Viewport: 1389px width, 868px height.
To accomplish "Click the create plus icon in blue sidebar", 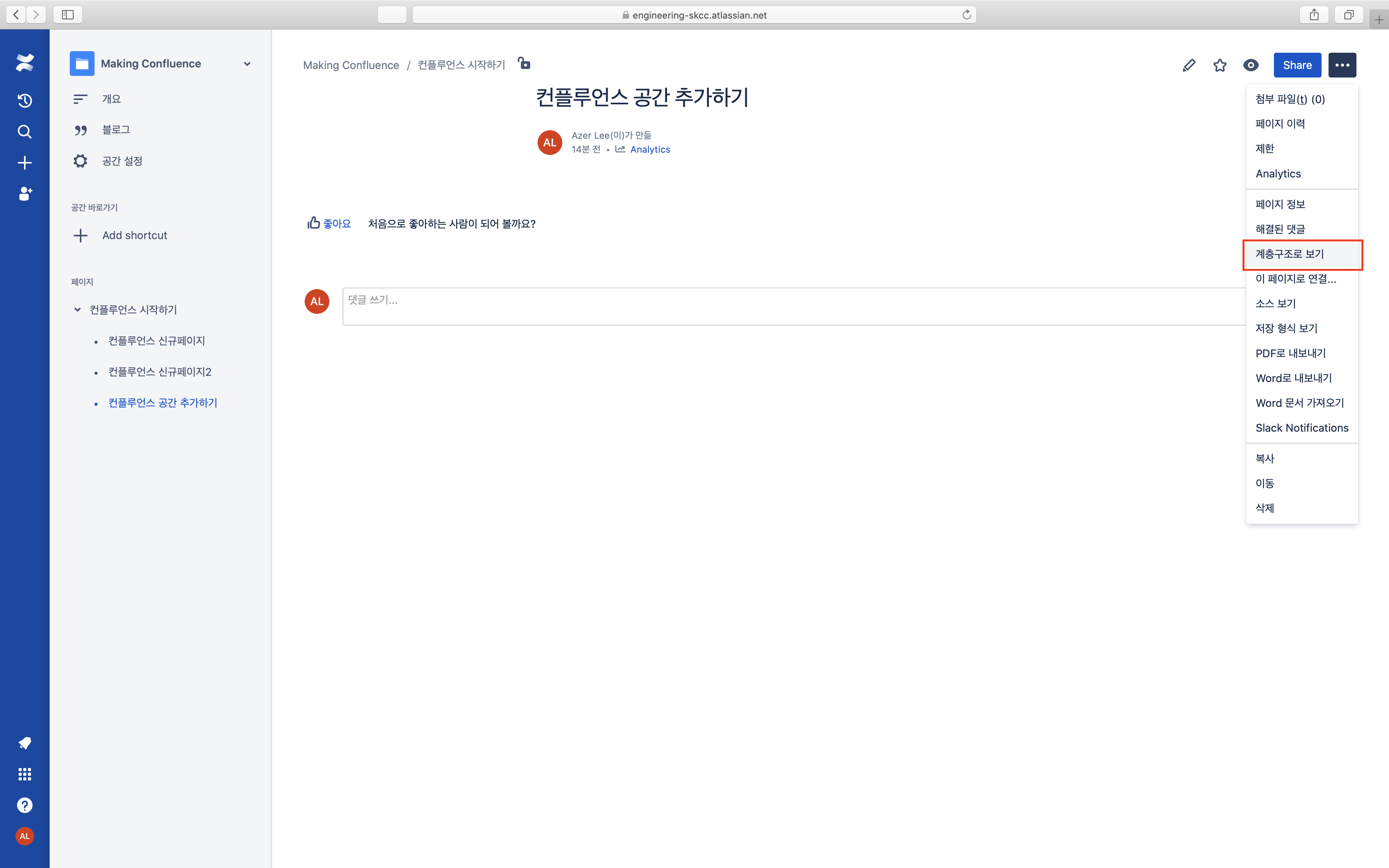I will [25, 162].
